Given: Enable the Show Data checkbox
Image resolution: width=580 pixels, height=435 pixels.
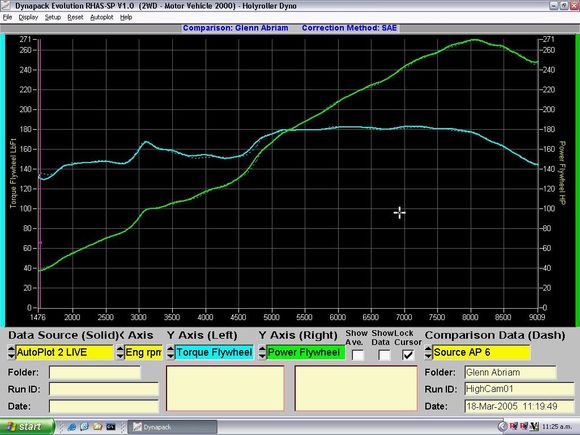Looking at the screenshot, I should point(384,355).
